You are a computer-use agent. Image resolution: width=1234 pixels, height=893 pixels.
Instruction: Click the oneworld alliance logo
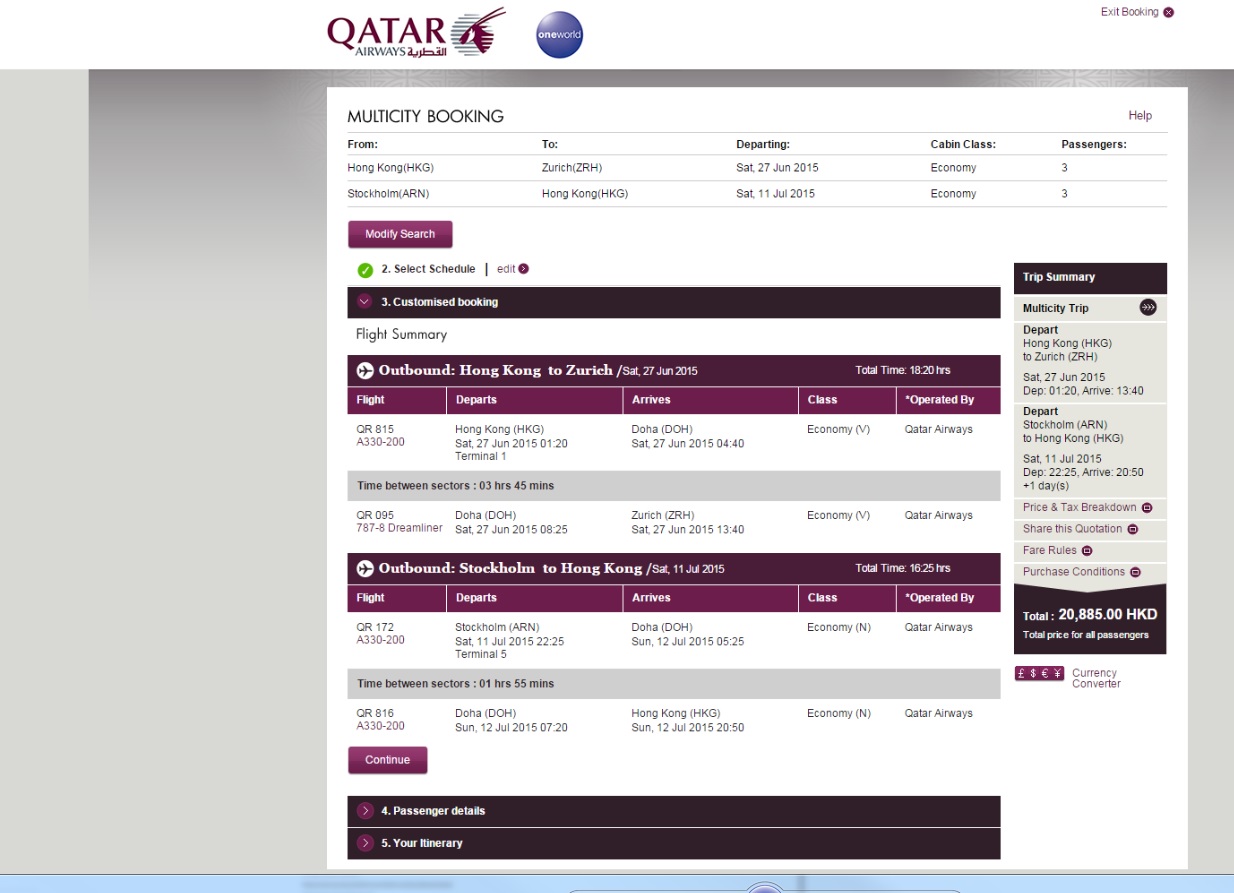(x=559, y=35)
